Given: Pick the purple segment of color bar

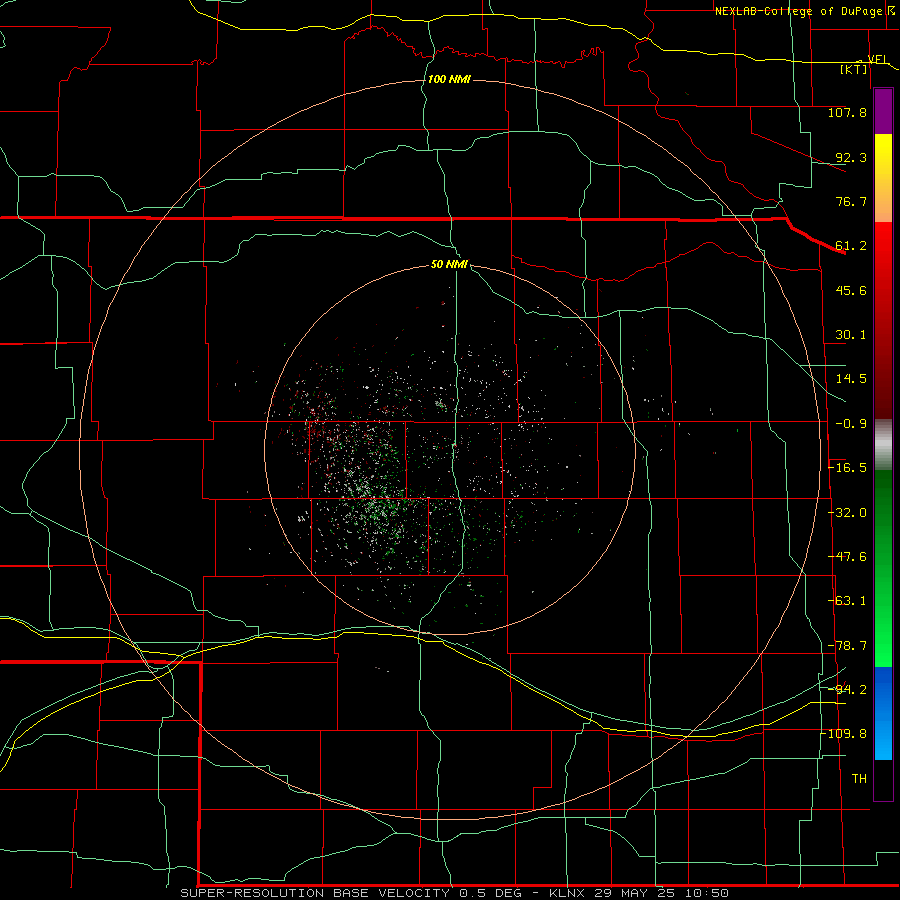Looking at the screenshot, I should [883, 111].
